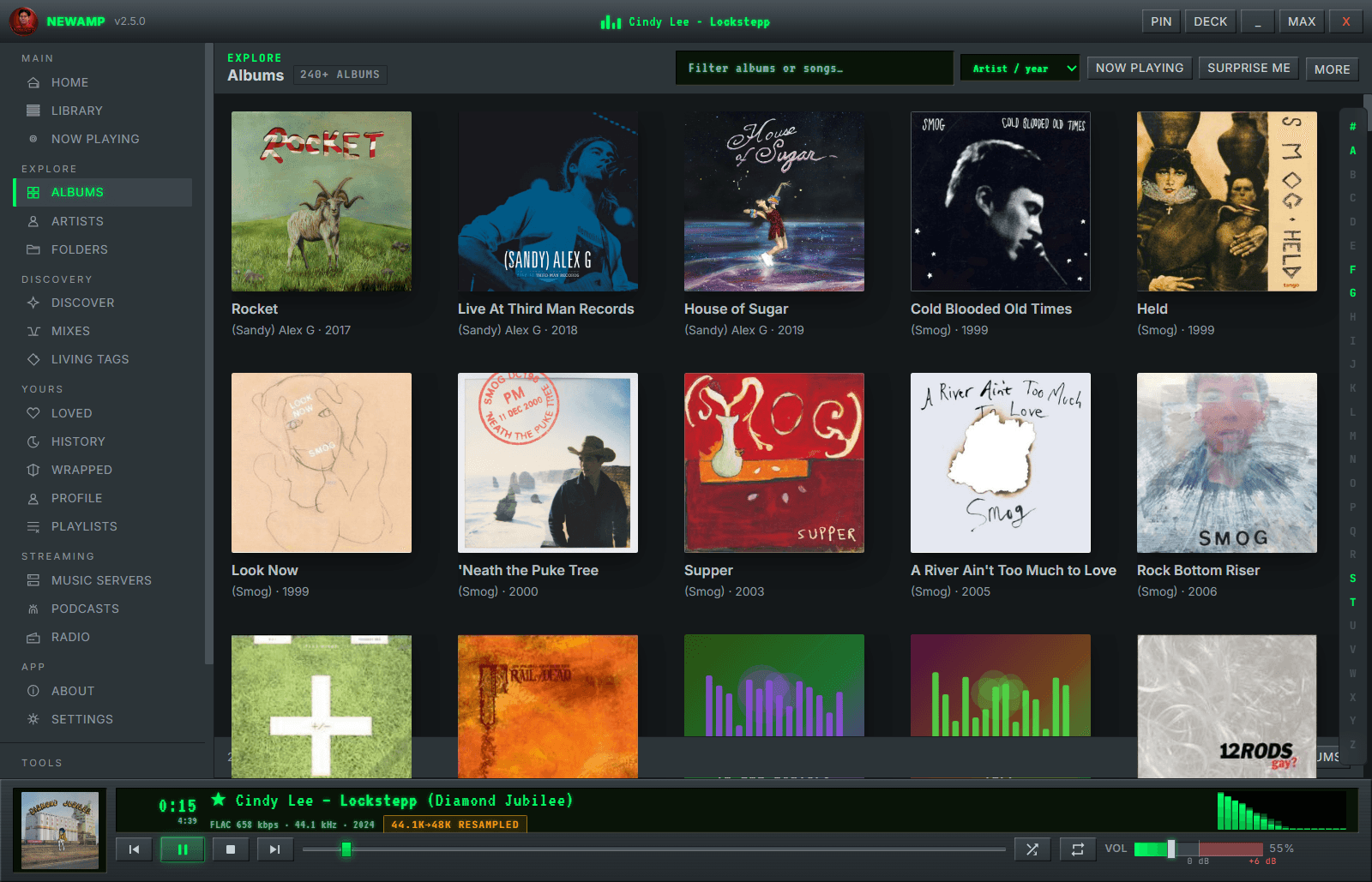Viewport: 1372px width, 882px height.
Task: Jump to letter G in alphabet index
Action: click(x=1353, y=293)
